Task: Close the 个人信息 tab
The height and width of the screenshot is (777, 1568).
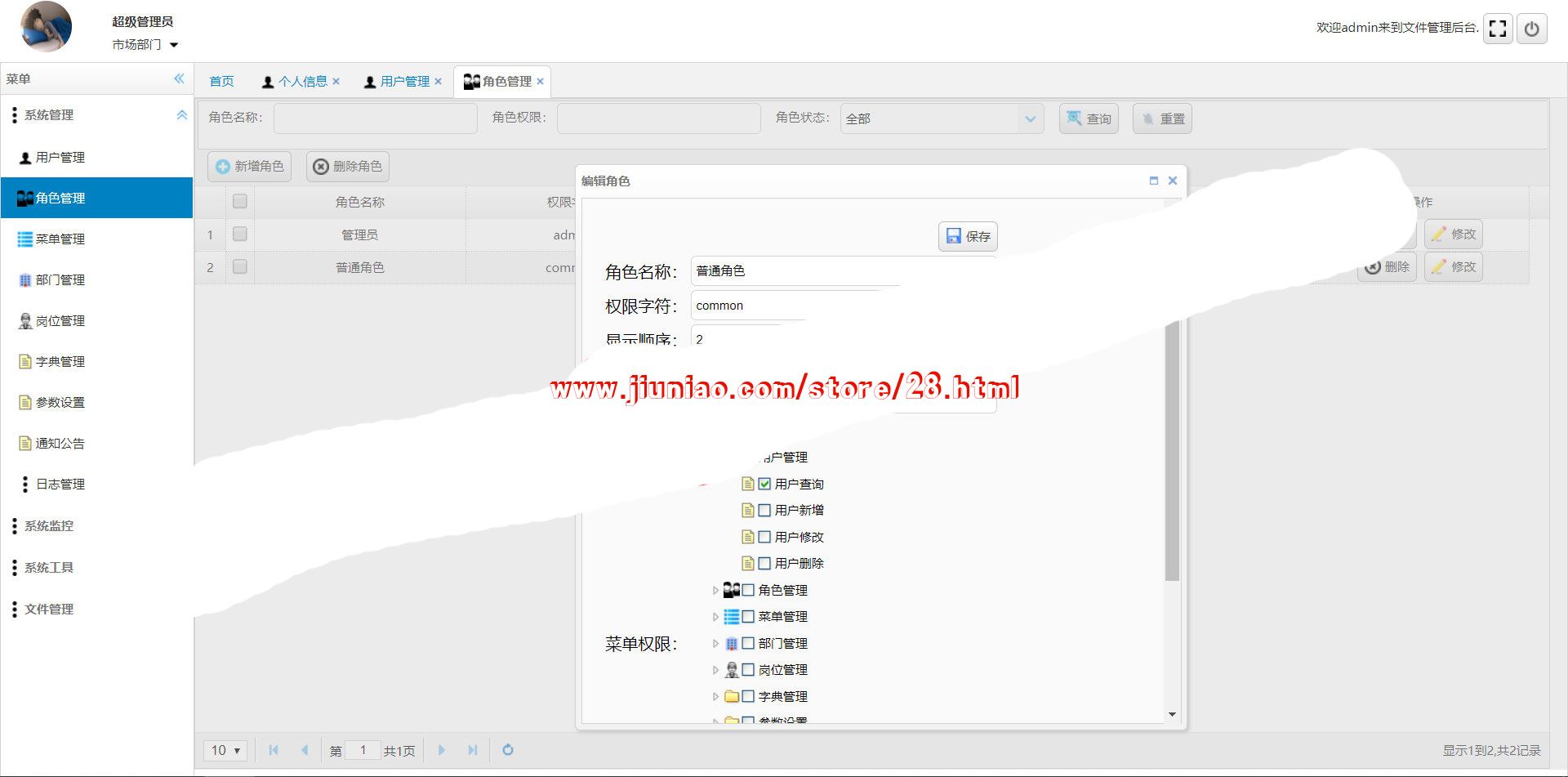Action: point(336,82)
